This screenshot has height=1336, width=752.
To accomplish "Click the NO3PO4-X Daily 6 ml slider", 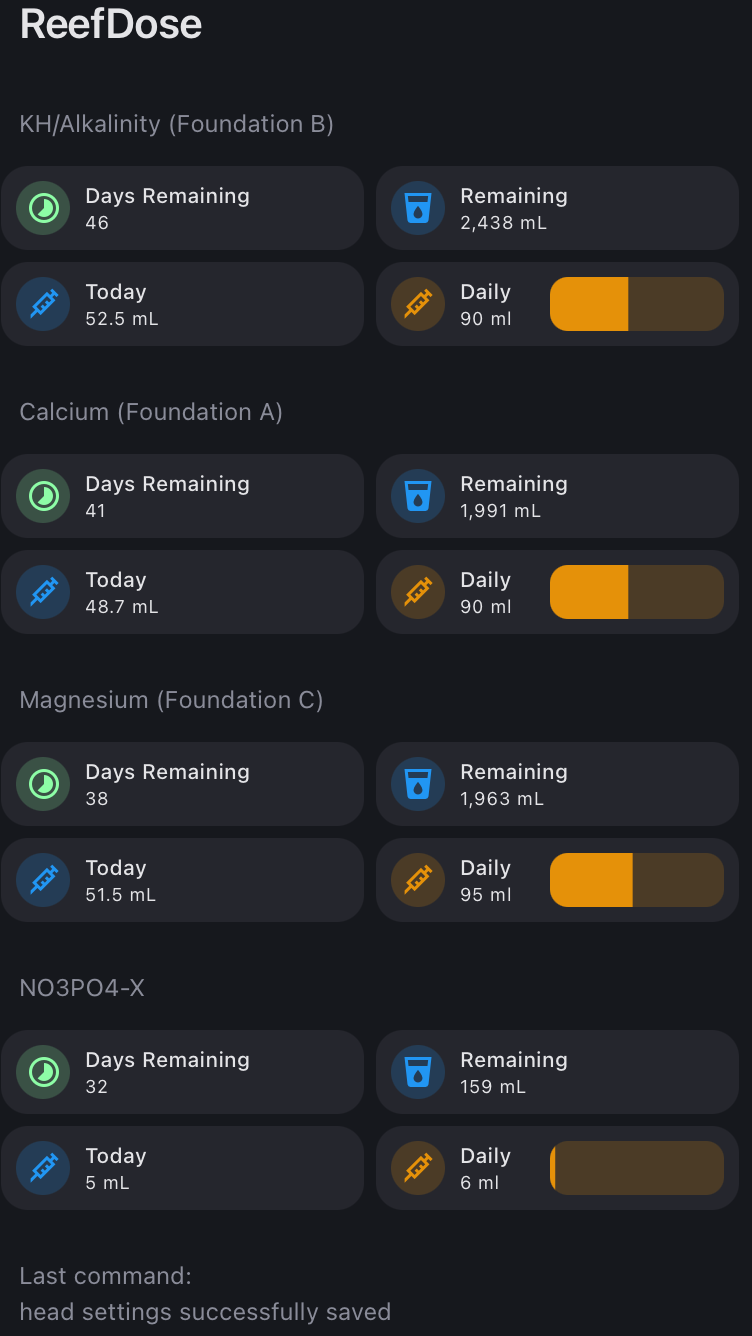I will pyautogui.click(x=637, y=1168).
